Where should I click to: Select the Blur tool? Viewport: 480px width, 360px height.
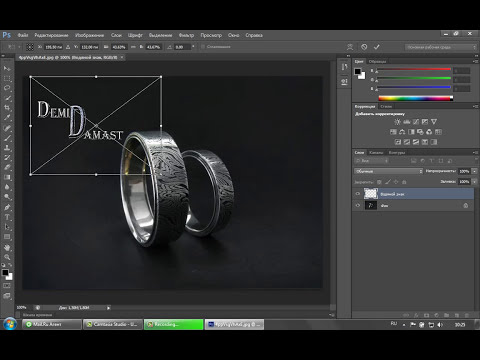(7, 187)
